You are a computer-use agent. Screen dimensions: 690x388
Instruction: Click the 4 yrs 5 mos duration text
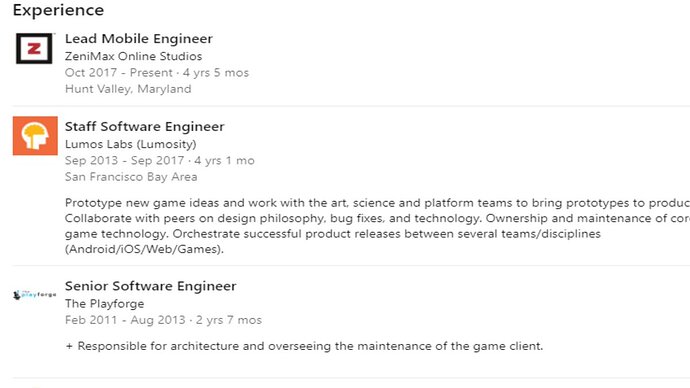click(x=216, y=73)
